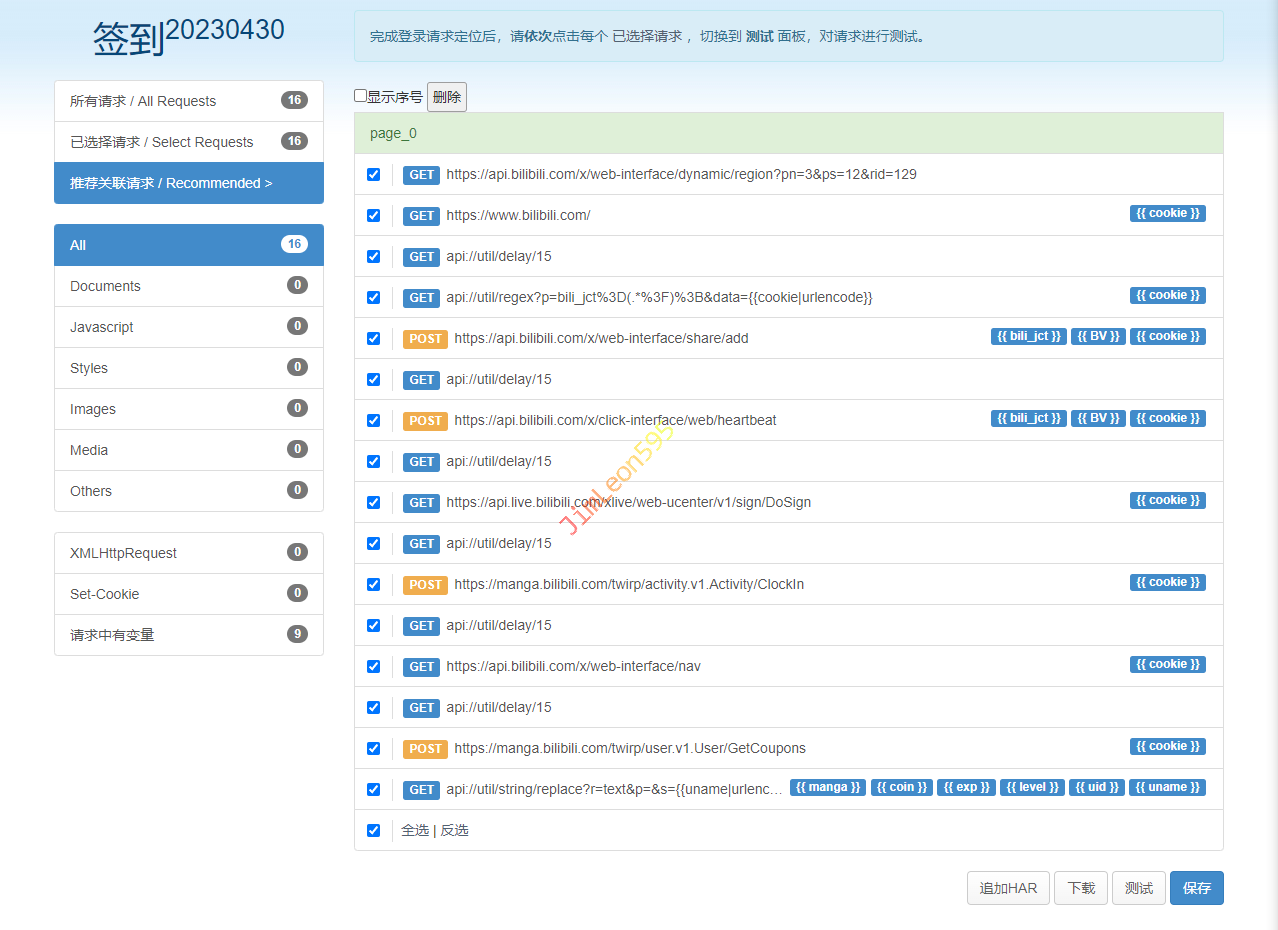
Task: Click the {{ cookie }} tag on DoSign request
Action: click(x=1167, y=501)
